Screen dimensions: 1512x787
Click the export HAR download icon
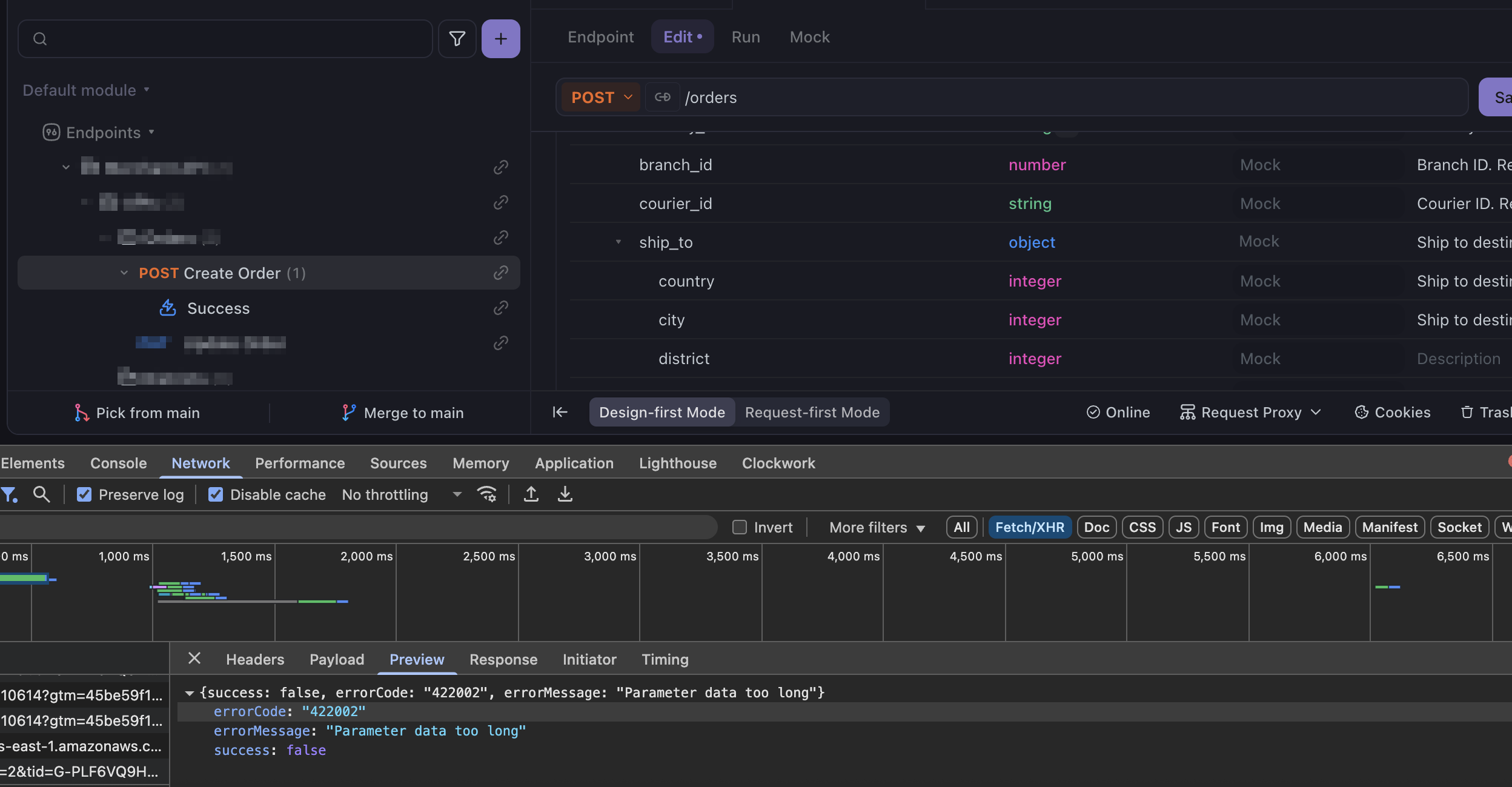coord(565,494)
